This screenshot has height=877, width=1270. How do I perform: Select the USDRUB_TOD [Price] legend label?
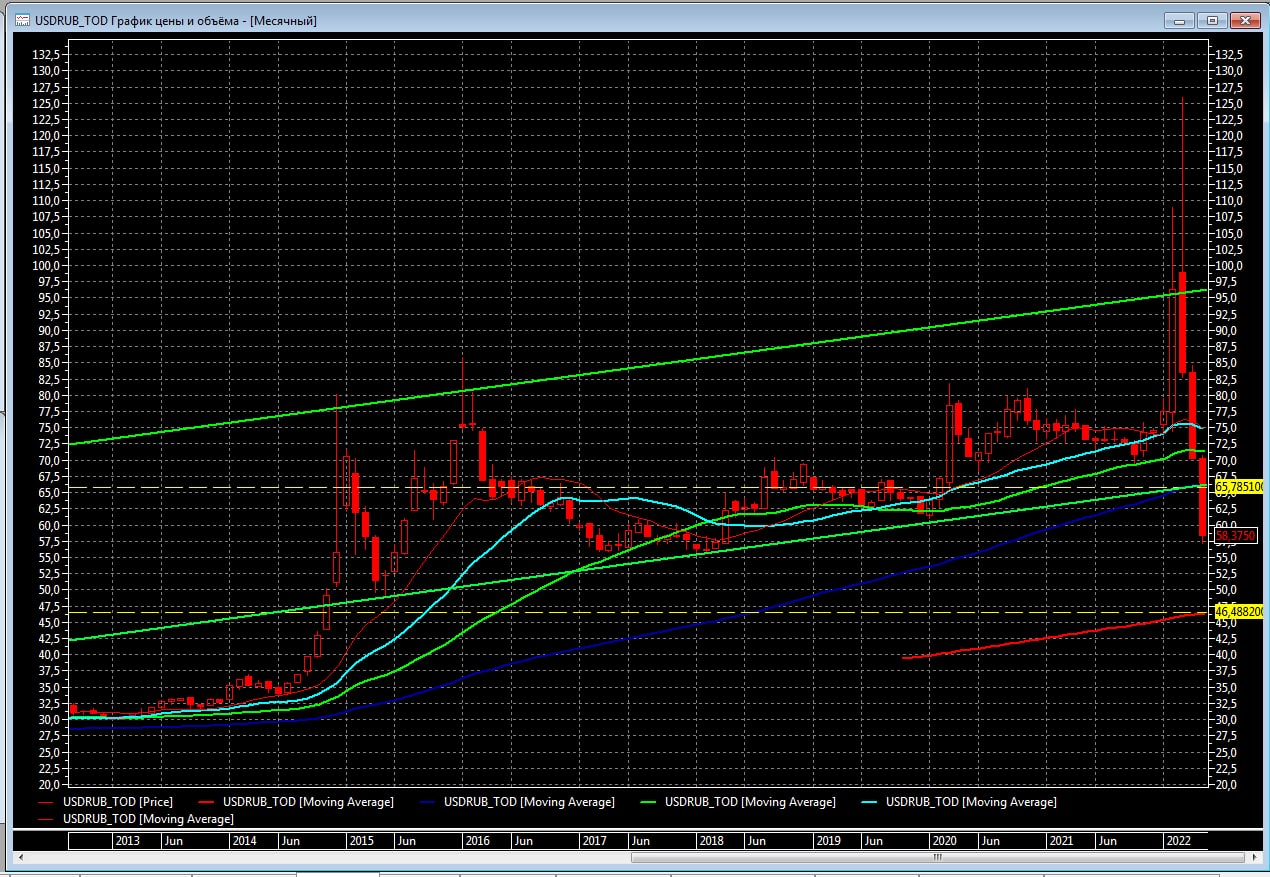pyautogui.click(x=115, y=802)
